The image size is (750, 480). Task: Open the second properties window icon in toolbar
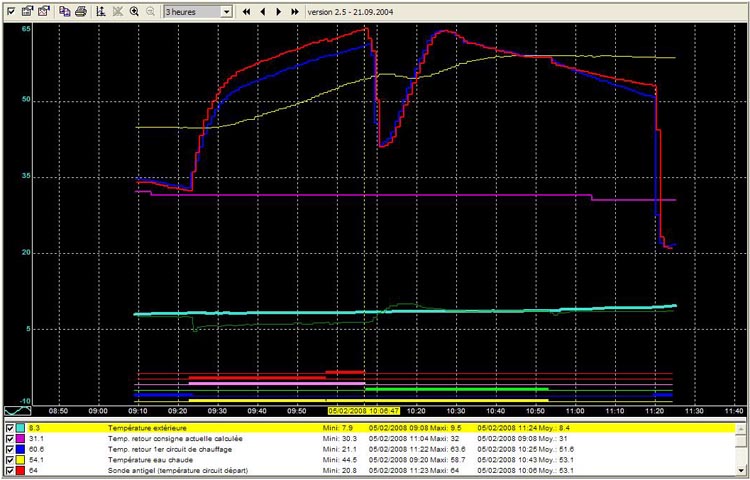point(43,11)
